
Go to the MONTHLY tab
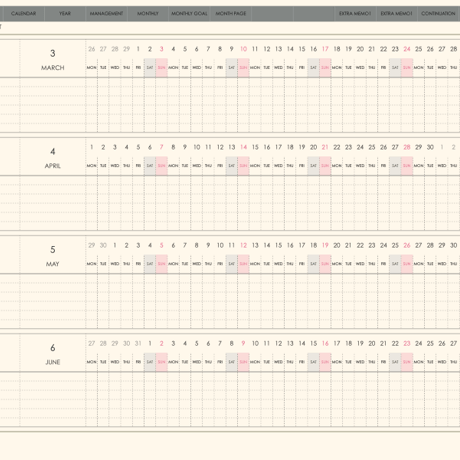148,14
